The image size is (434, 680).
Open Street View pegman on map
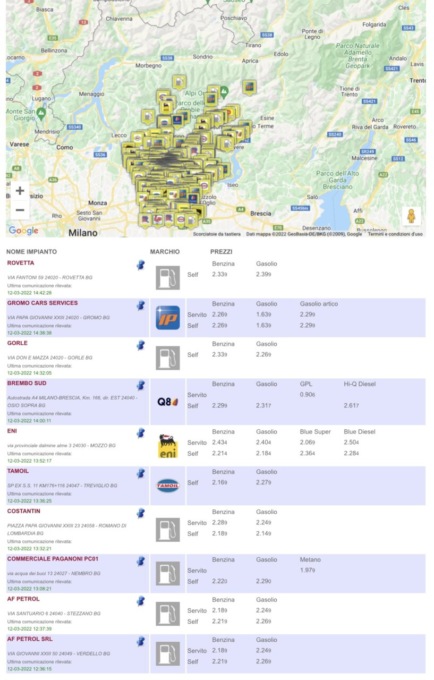[x=411, y=216]
